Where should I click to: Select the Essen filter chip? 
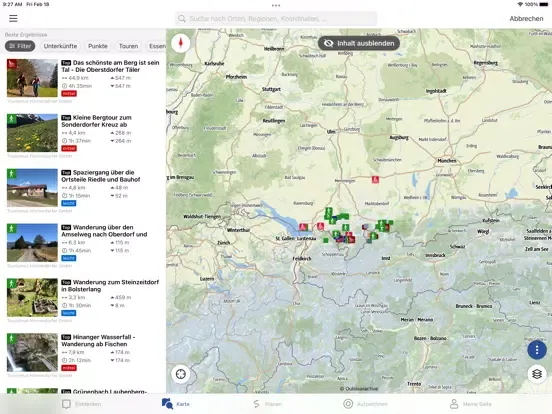[157, 46]
